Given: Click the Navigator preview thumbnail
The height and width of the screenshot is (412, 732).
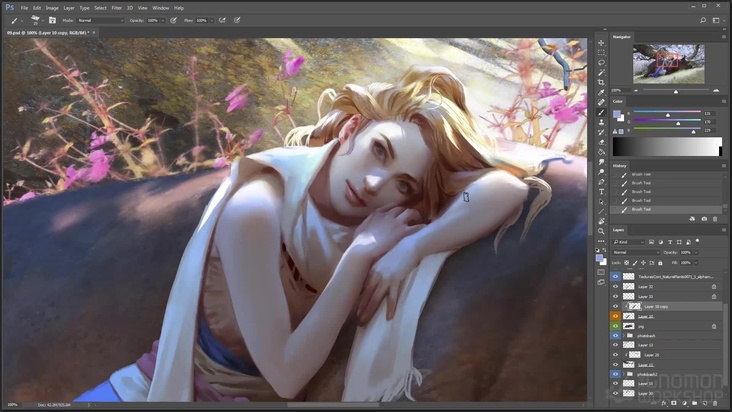Looking at the screenshot, I should click(669, 64).
